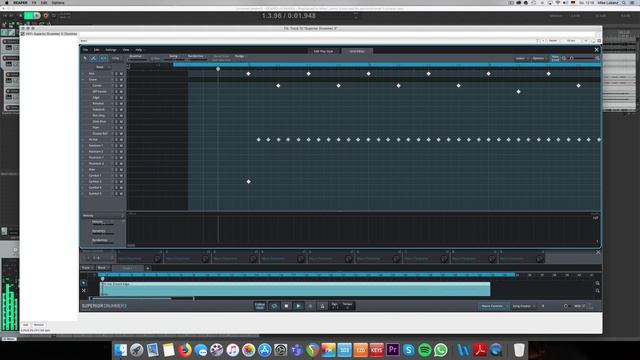Open Premiere Pro from the Dock
This screenshot has height=360, width=640.
[x=393, y=350]
